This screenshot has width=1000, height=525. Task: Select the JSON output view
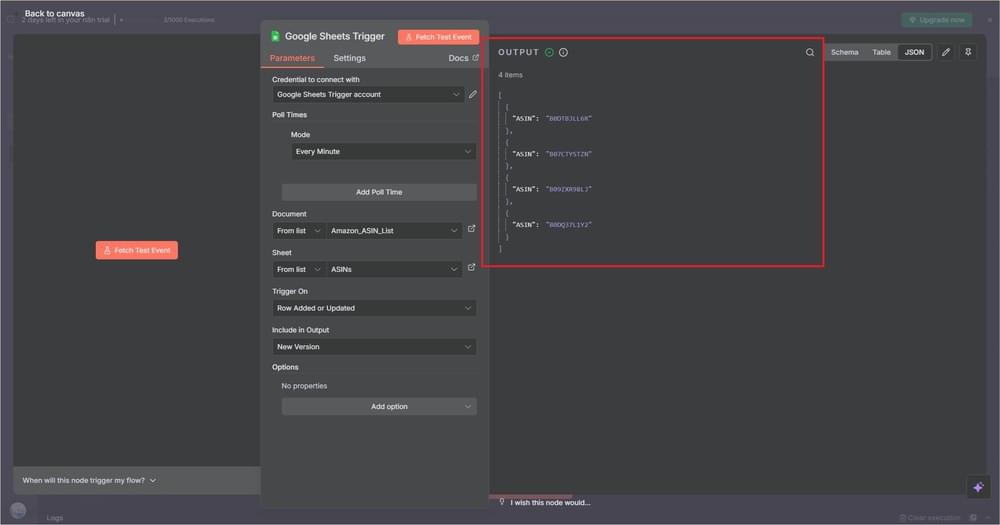pyautogui.click(x=914, y=52)
